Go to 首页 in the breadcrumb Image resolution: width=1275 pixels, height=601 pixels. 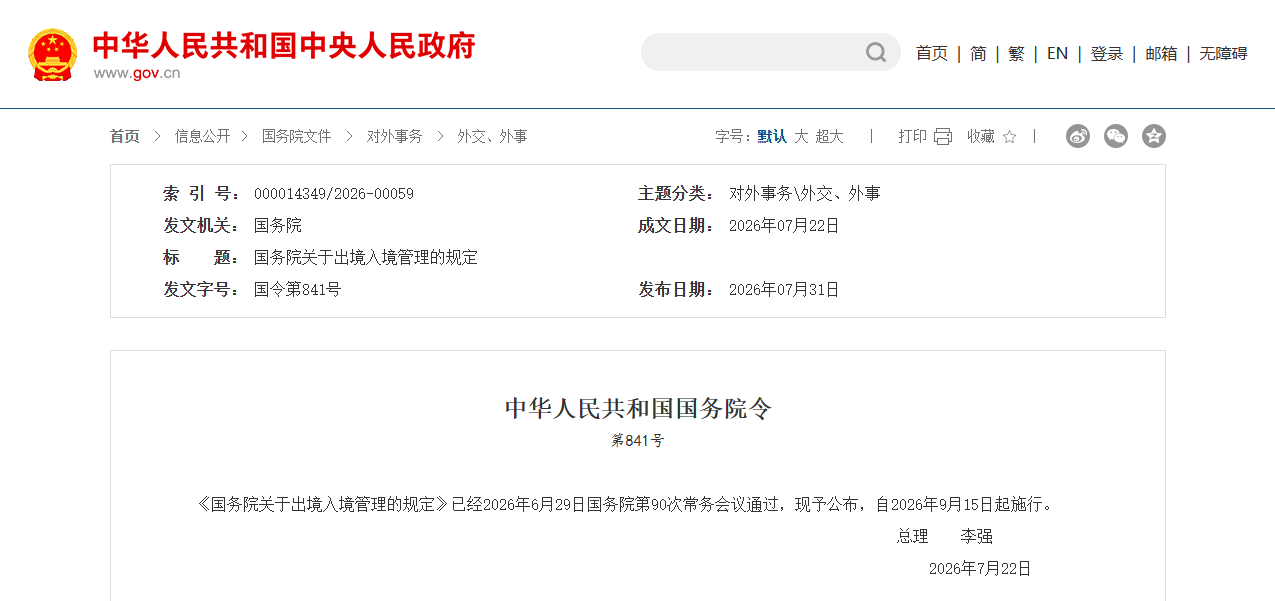click(x=125, y=137)
